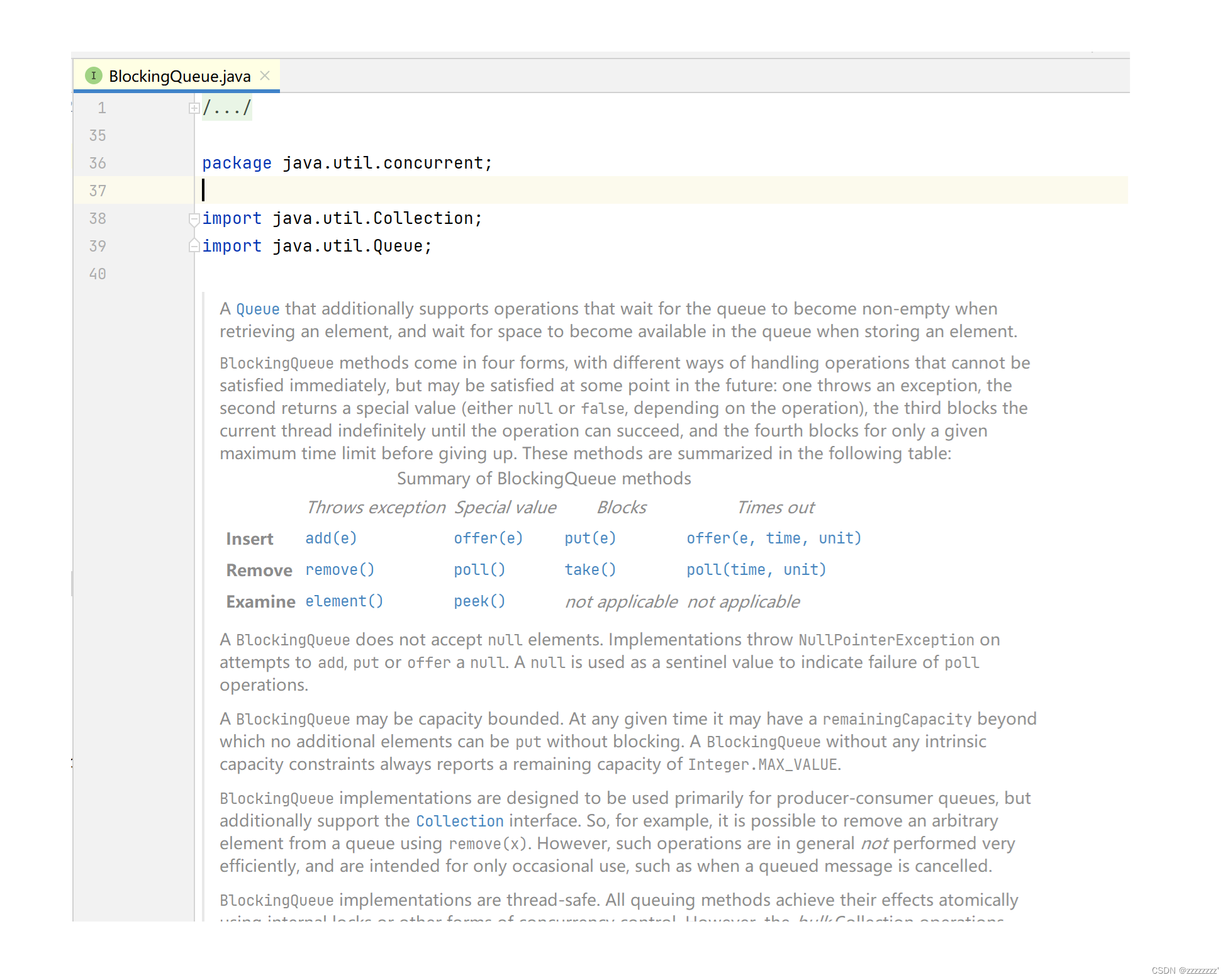Viewport: 1228px width, 980px height.
Task: Place caret on the package java.util.concurrent line
Action: point(347,163)
